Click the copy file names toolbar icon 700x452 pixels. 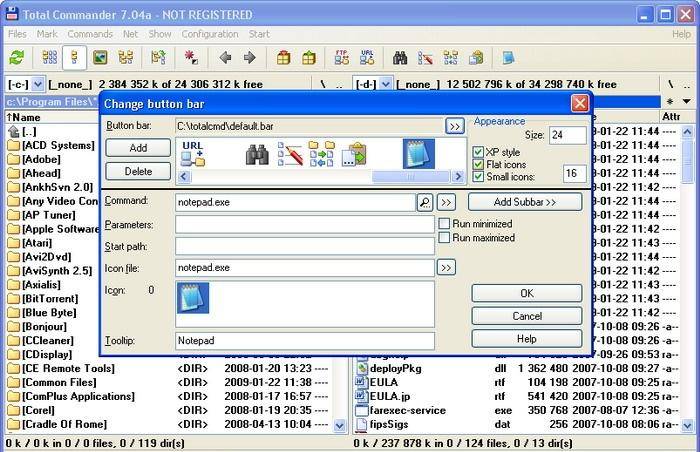[x=476, y=58]
